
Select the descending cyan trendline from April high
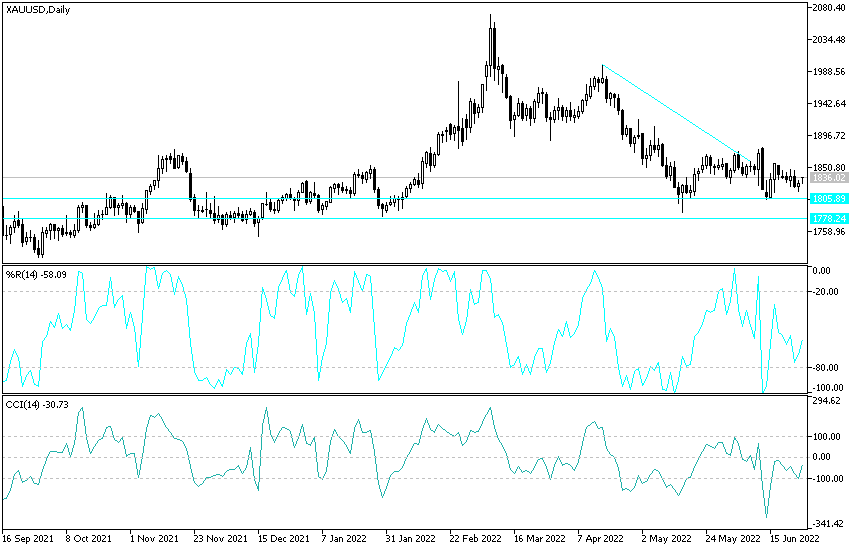click(x=677, y=114)
